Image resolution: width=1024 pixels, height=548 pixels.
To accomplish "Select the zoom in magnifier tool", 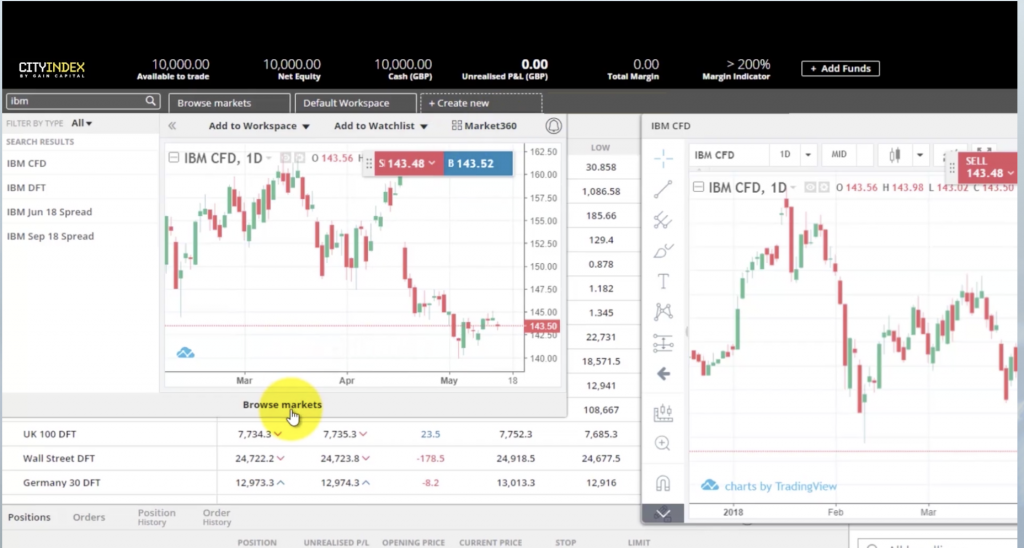I will [663, 443].
